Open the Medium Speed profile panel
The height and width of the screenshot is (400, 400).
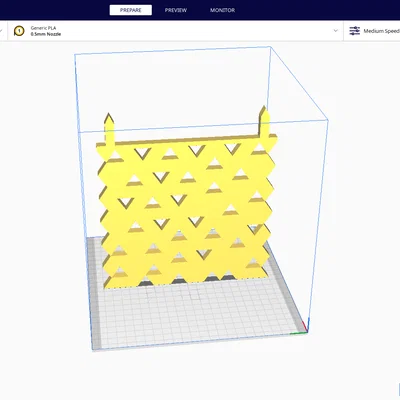pyautogui.click(x=372, y=31)
